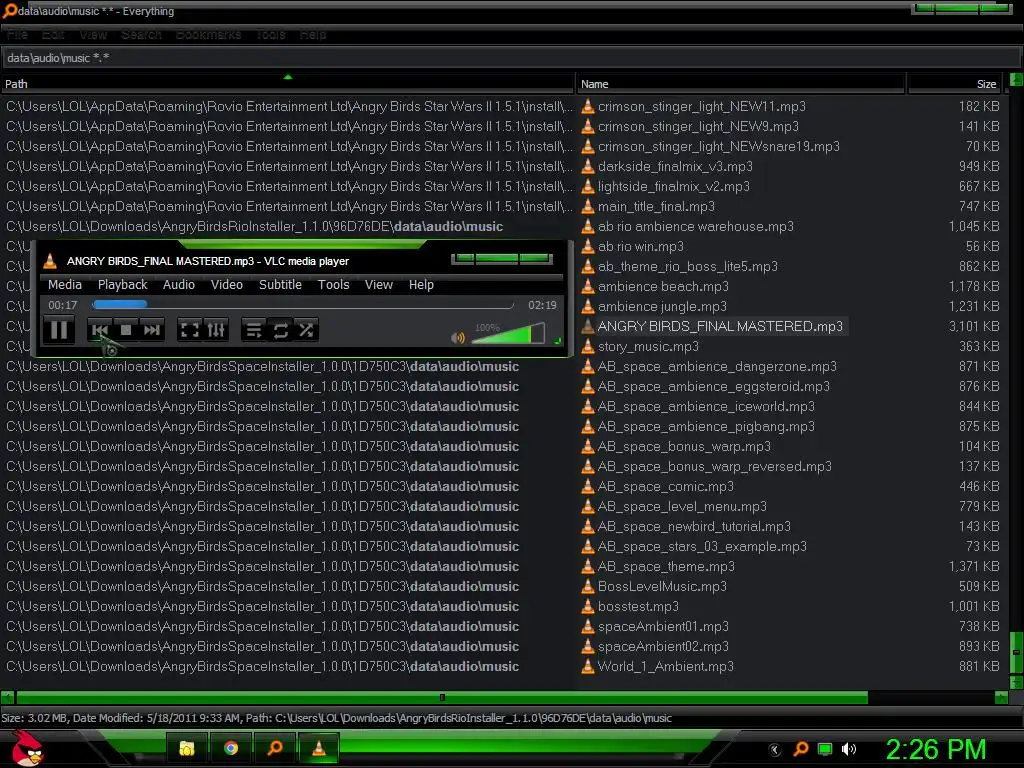Screen dimensions: 1024x768
Task: Select darkside_finalmix_v3.mp3 file icon
Action: coord(588,167)
